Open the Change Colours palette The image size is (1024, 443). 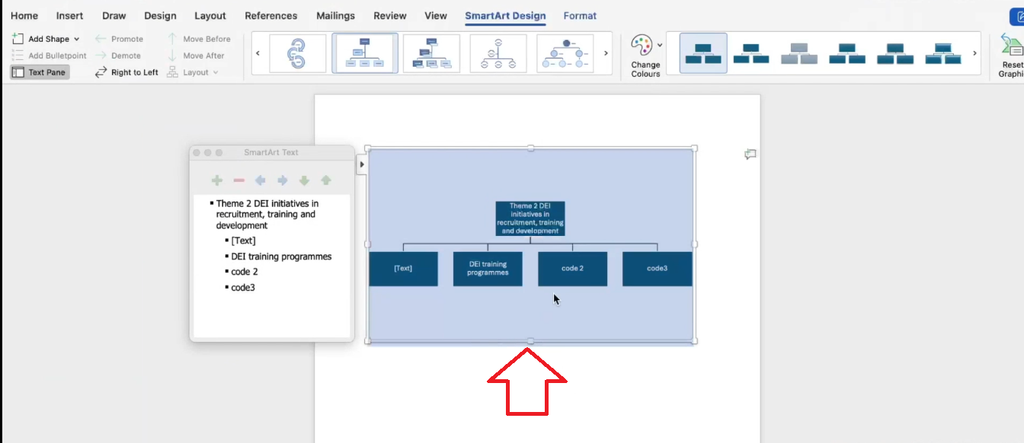(645, 56)
